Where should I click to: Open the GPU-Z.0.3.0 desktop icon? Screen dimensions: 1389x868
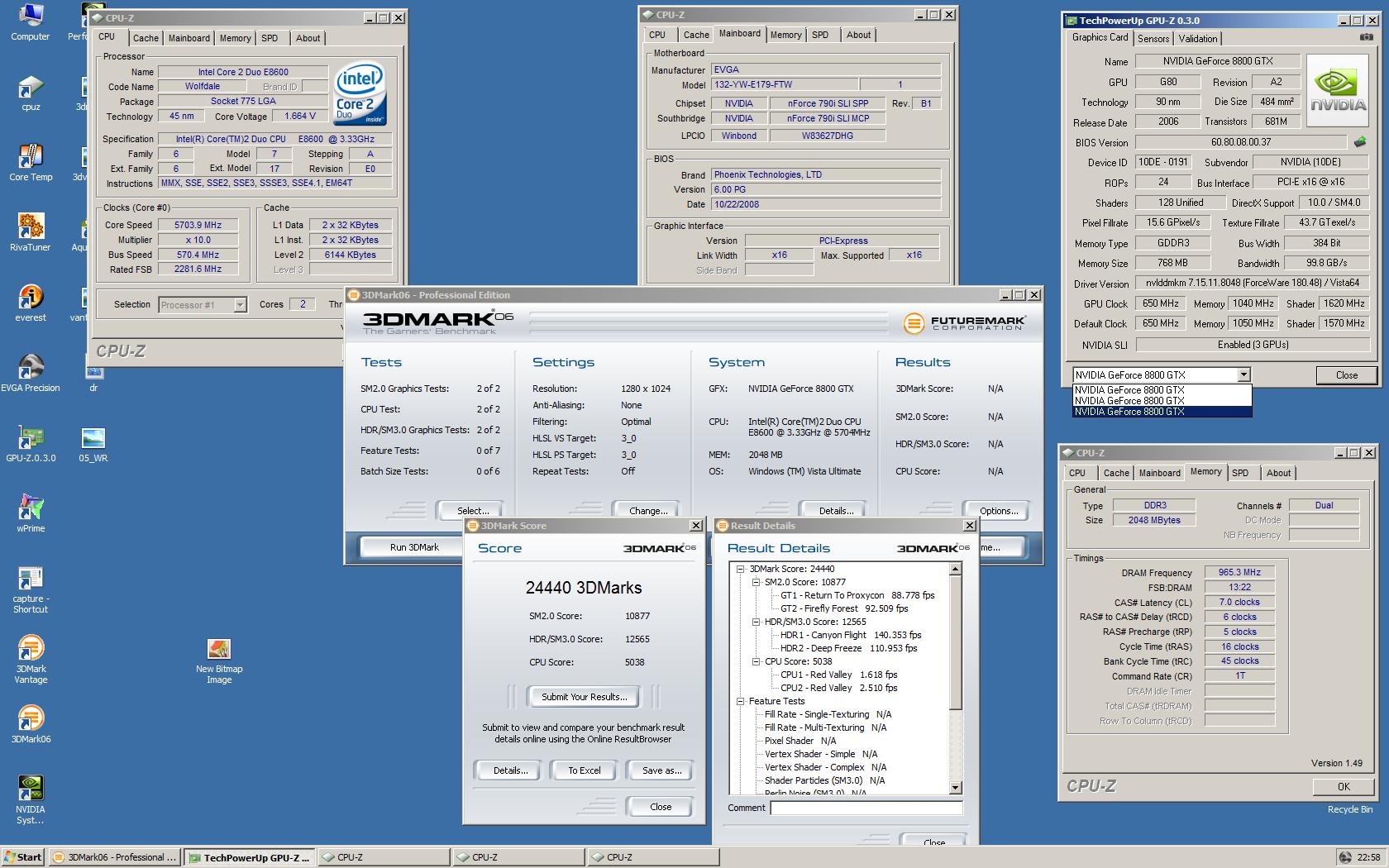click(30, 444)
